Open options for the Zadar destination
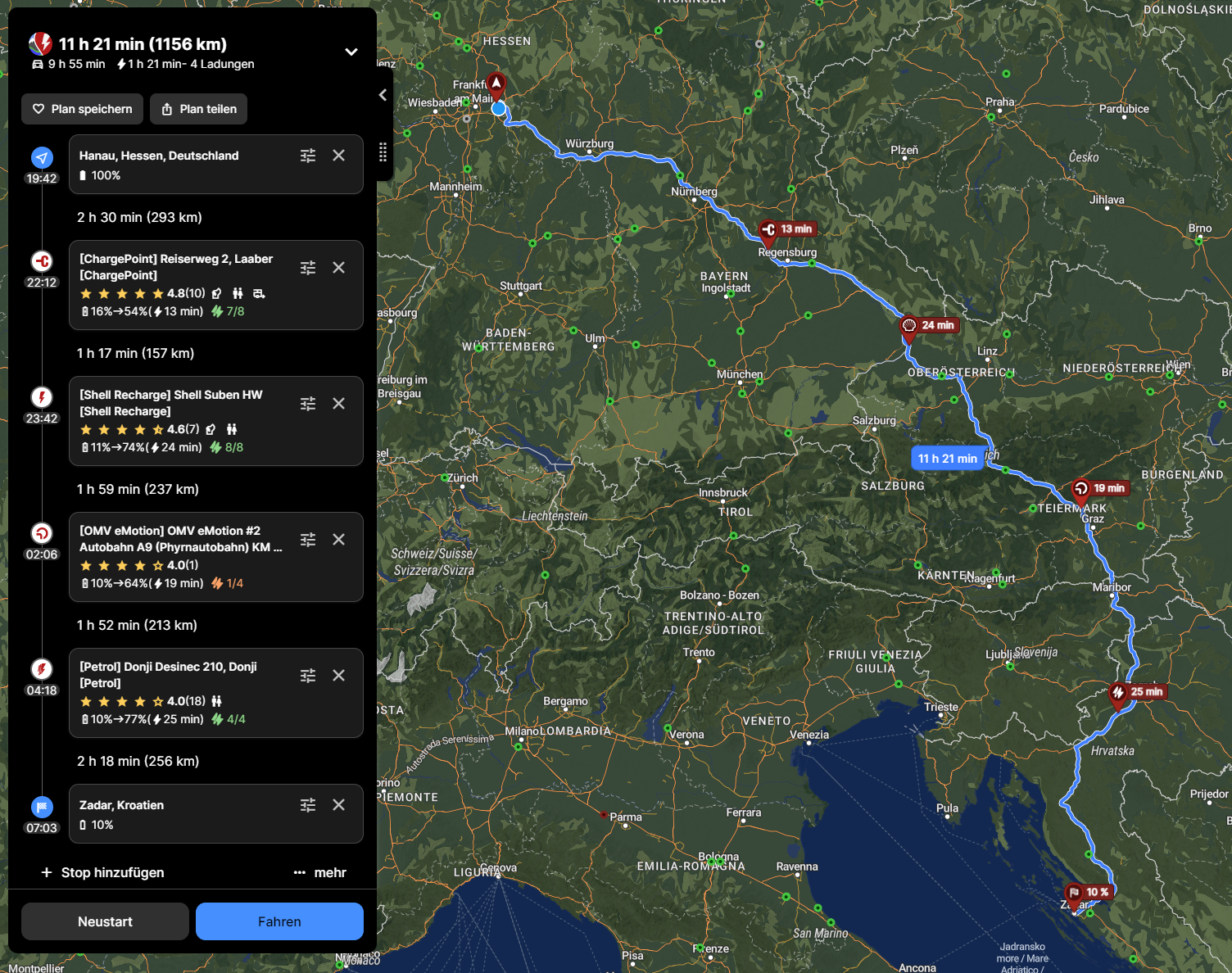The height and width of the screenshot is (973, 1232). click(x=308, y=805)
